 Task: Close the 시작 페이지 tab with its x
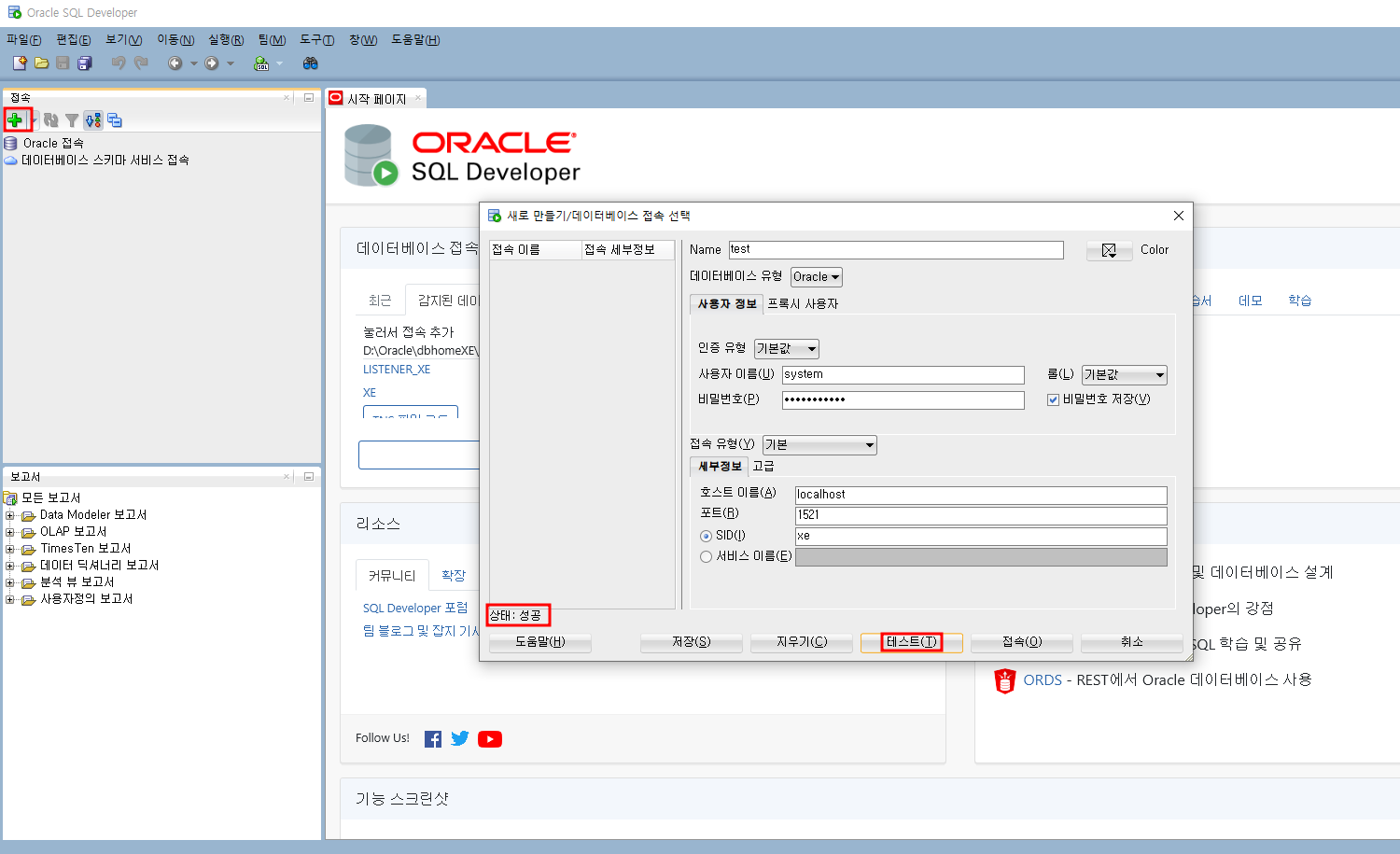coord(418,98)
